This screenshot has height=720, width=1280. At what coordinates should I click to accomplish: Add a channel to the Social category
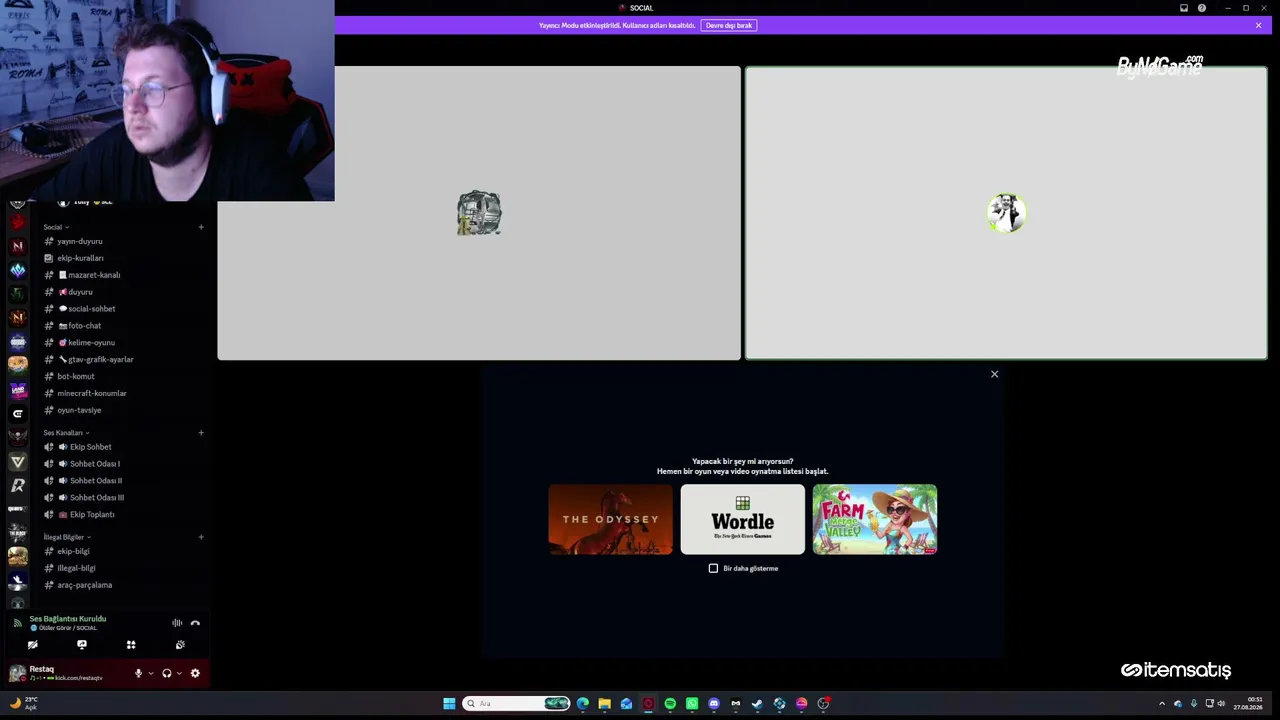pos(201,227)
